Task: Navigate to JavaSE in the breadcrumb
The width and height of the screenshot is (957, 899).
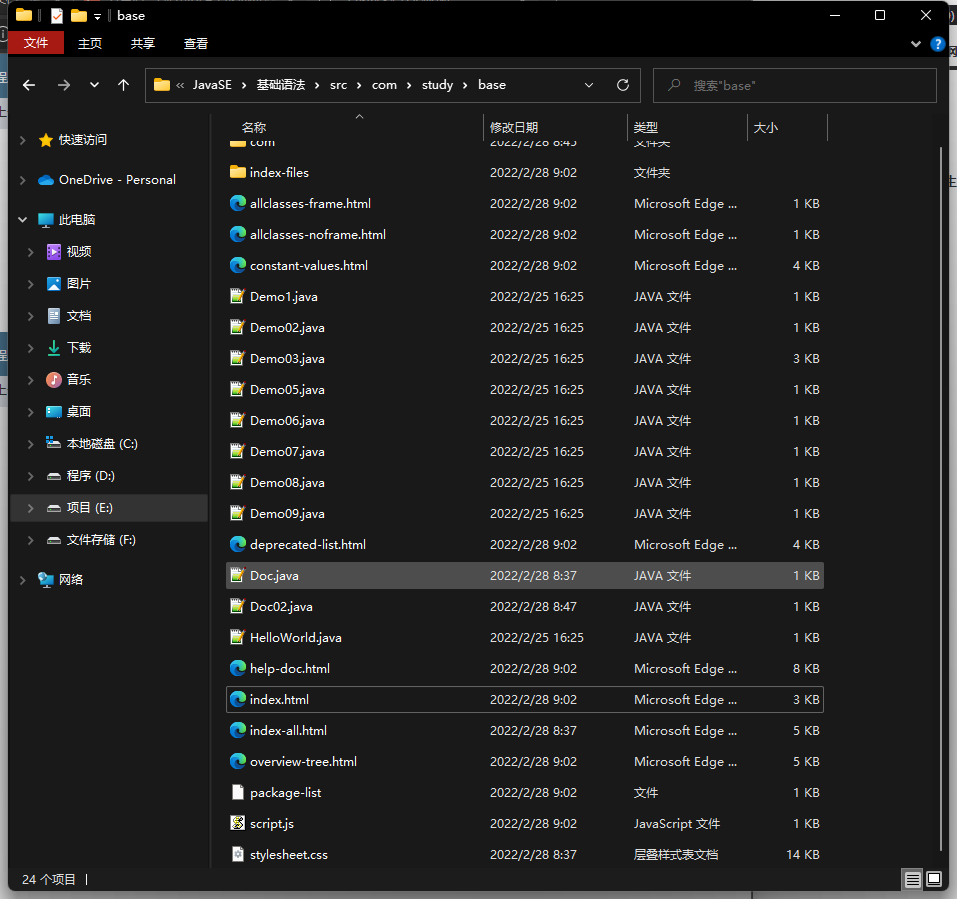Action: [x=212, y=85]
